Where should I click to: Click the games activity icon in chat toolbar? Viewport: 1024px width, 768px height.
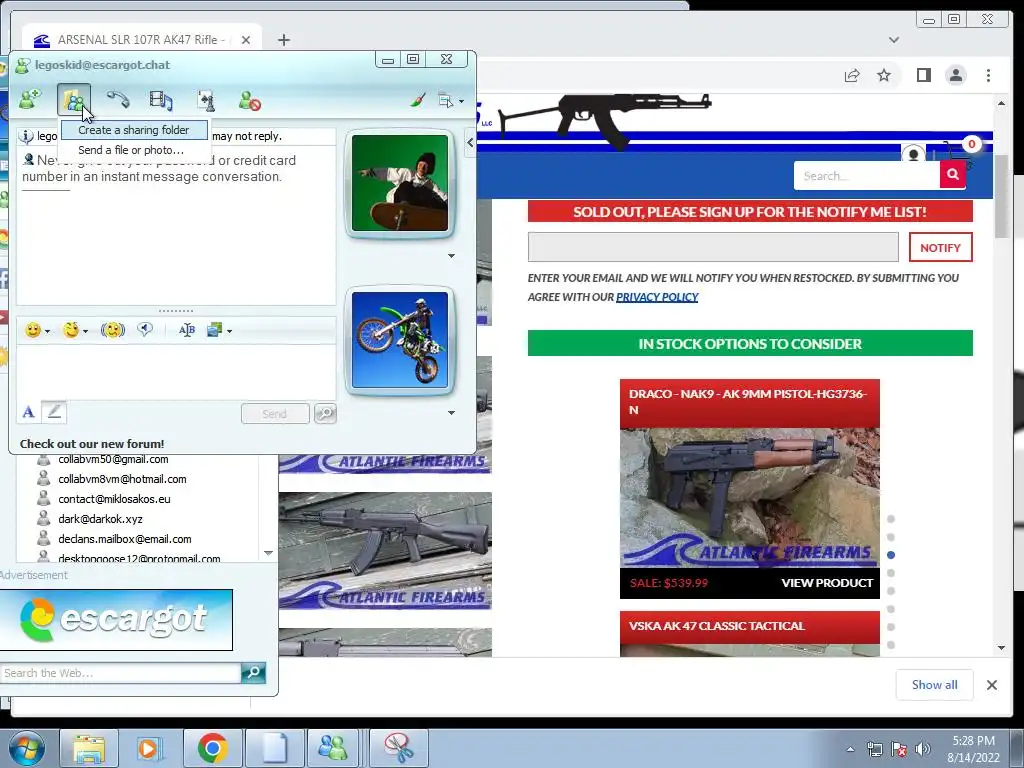(206, 100)
